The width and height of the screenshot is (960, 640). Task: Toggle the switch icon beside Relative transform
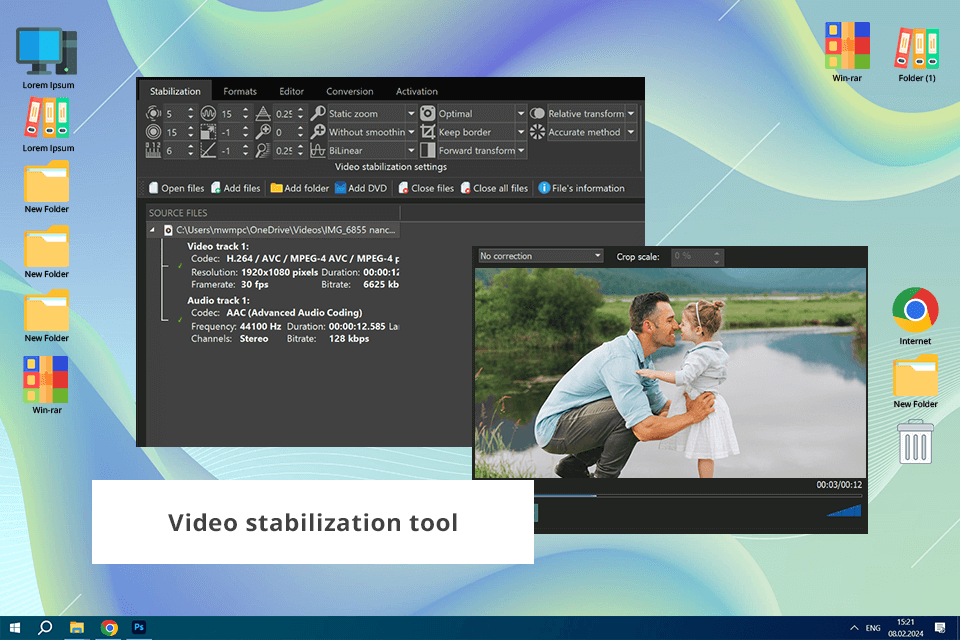click(537, 113)
